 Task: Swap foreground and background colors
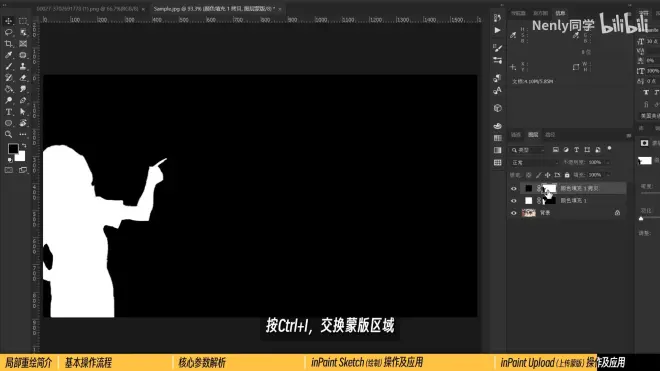pyautogui.click(x=24, y=146)
